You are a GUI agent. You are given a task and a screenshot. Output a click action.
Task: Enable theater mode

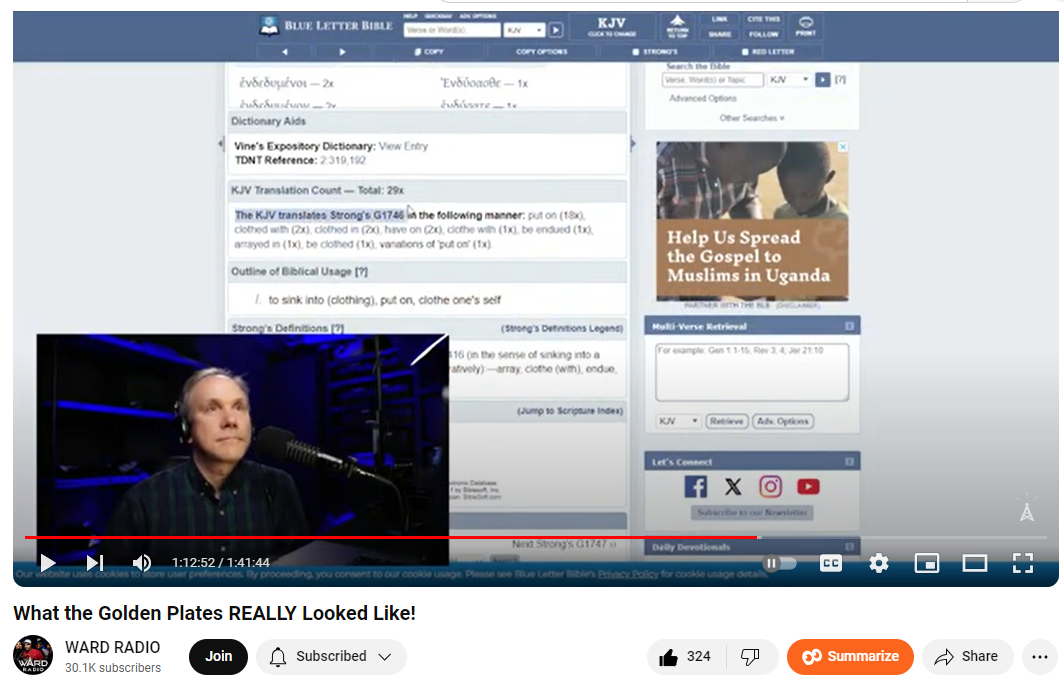[x=975, y=563]
